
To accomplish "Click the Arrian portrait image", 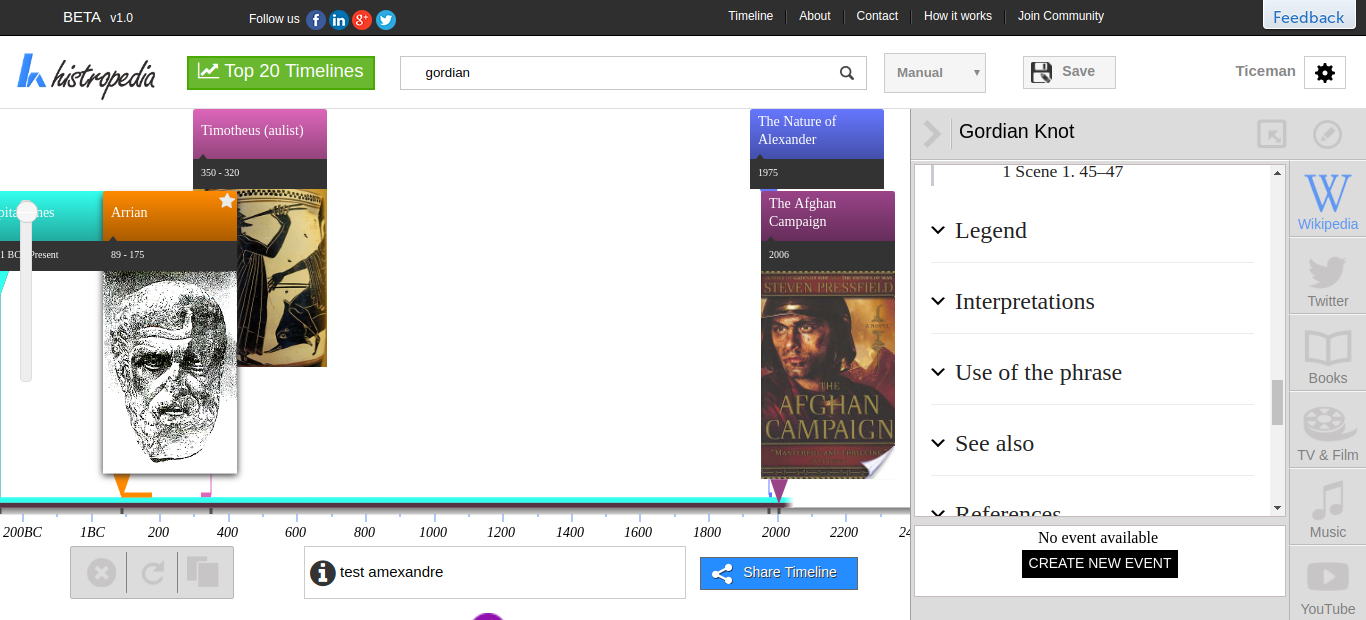I will (x=170, y=371).
